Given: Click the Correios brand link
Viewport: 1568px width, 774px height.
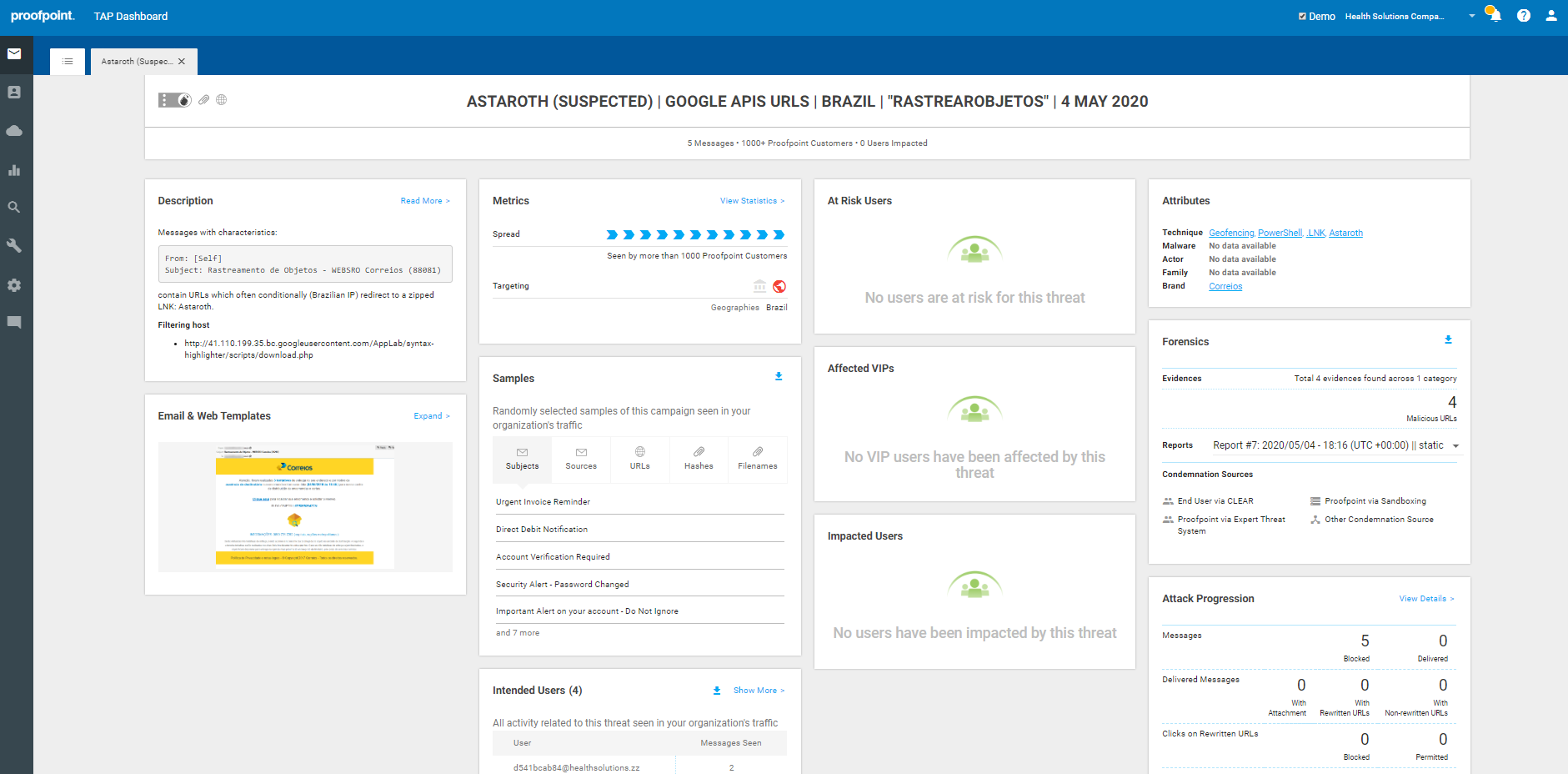Looking at the screenshot, I should [x=1225, y=287].
